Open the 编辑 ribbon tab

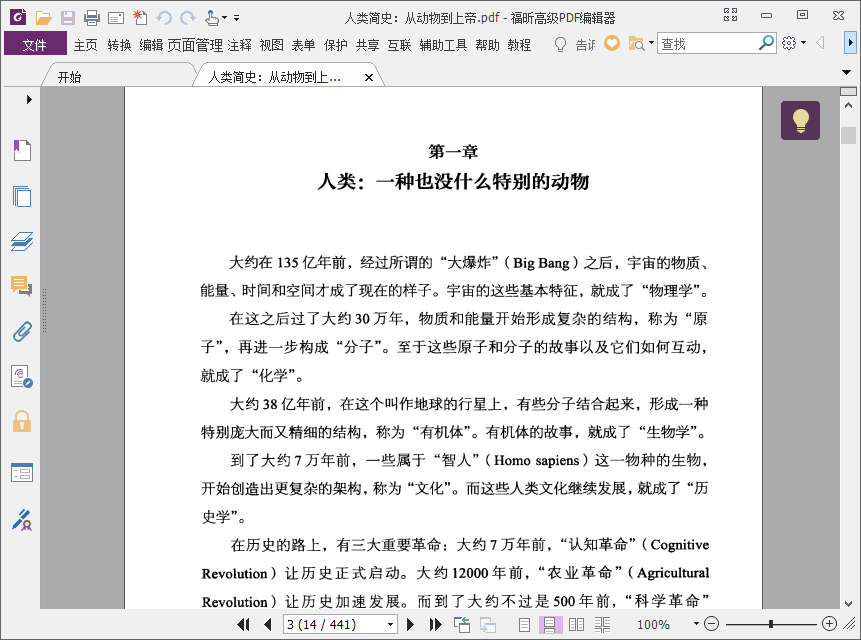151,45
